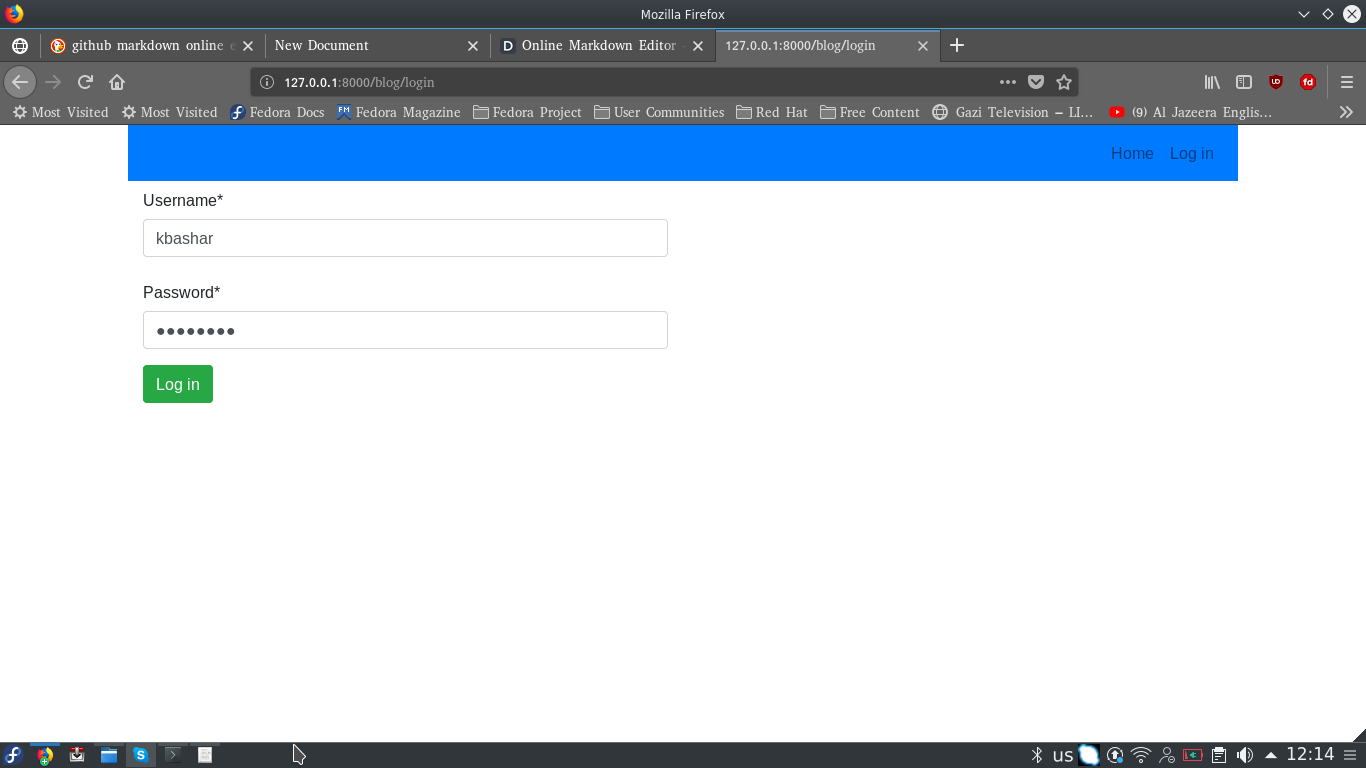Click the Log in link in the navbar
This screenshot has width=1366, height=768.
pyautogui.click(x=1192, y=153)
